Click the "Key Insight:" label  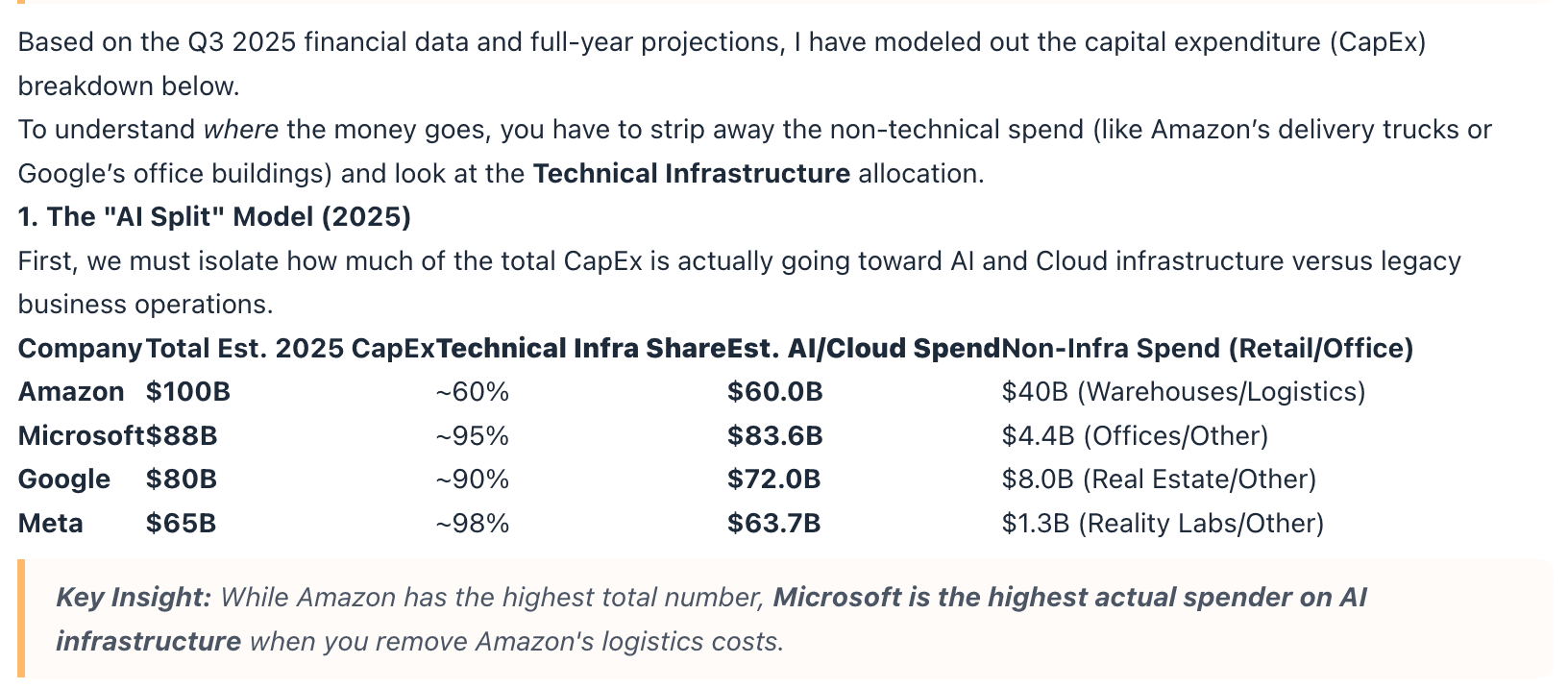click(134, 598)
